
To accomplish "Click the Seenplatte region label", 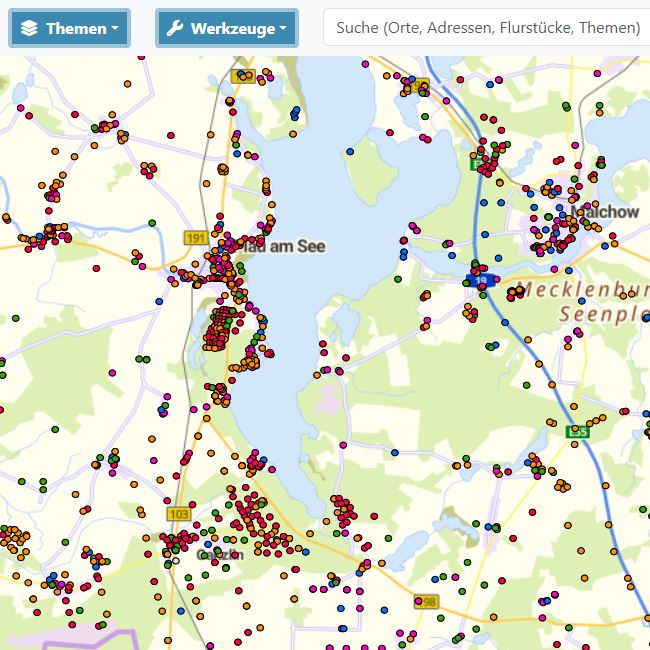I will point(604,314).
